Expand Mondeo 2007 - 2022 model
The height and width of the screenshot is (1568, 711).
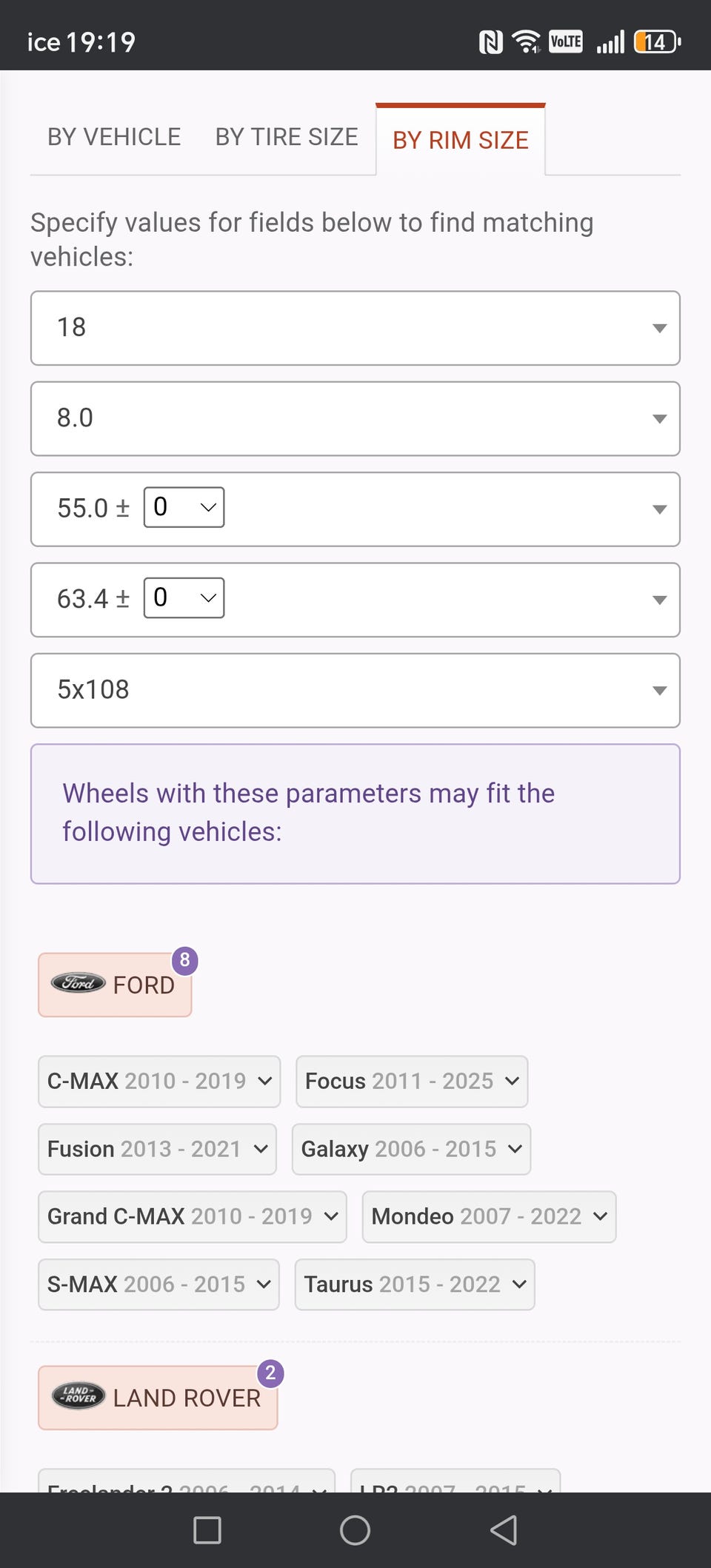click(x=489, y=1216)
